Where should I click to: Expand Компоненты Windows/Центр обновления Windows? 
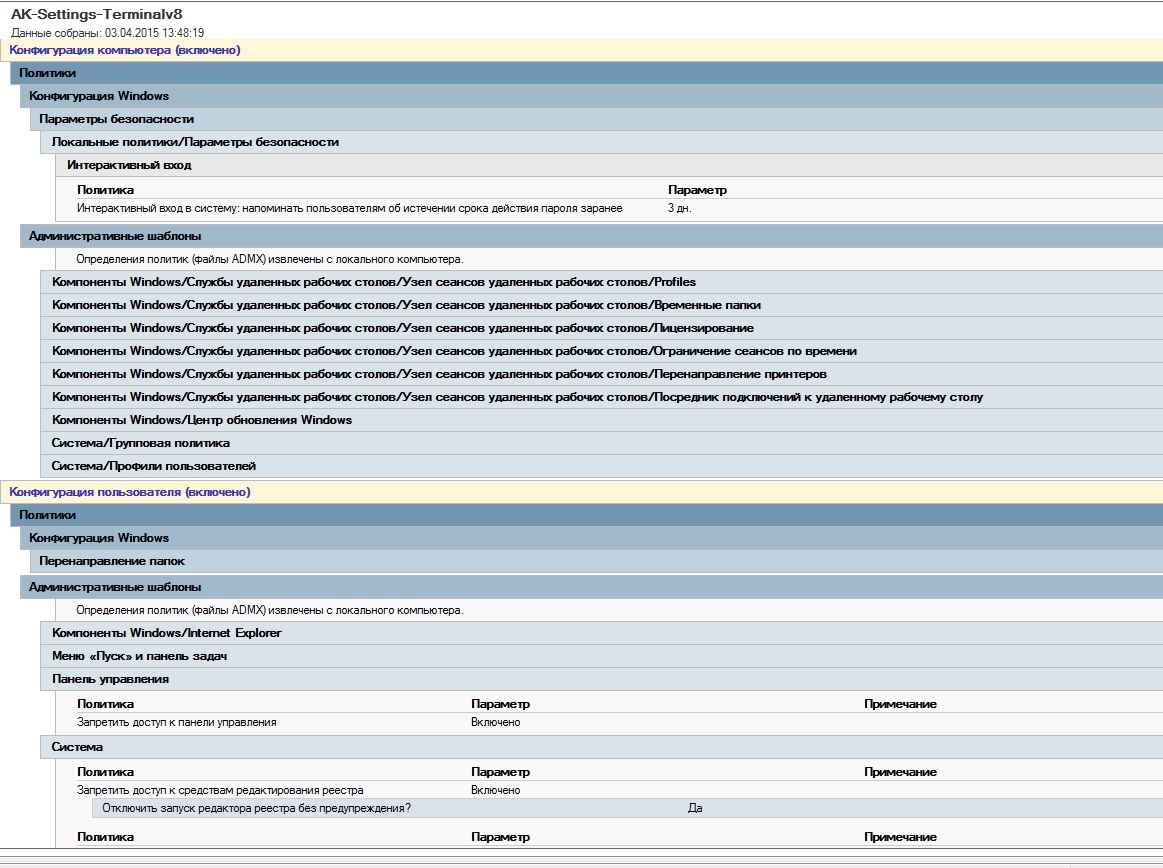[x=202, y=420]
